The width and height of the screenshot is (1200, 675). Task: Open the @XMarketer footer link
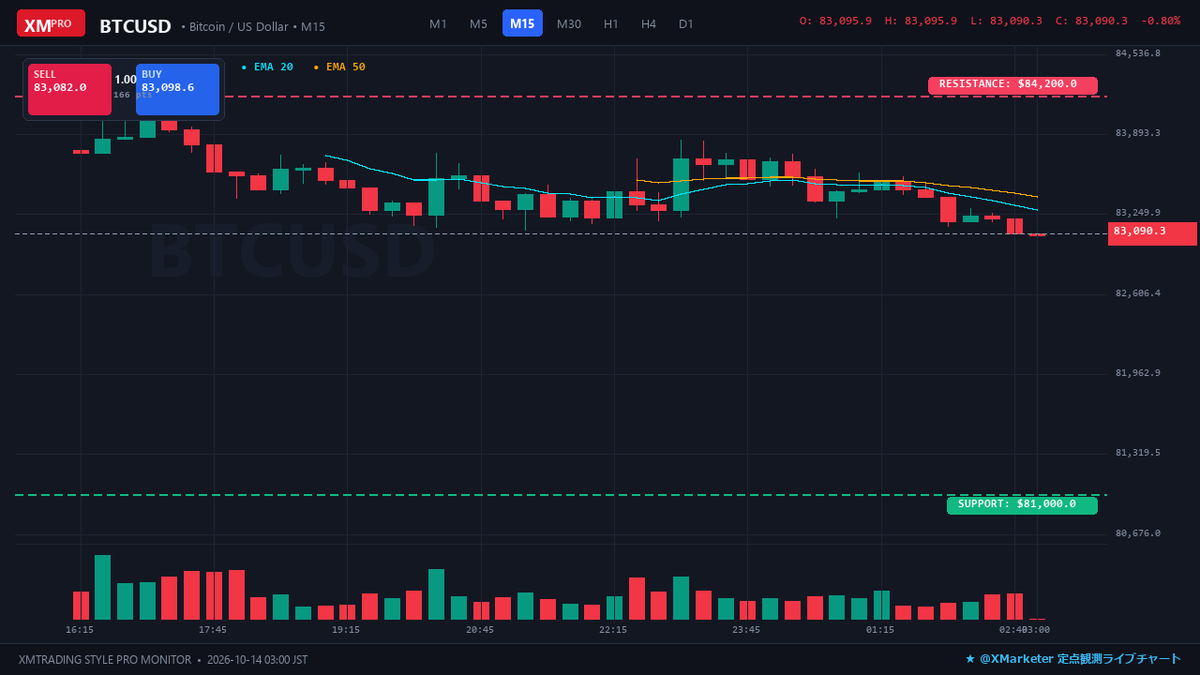(x=1073, y=659)
